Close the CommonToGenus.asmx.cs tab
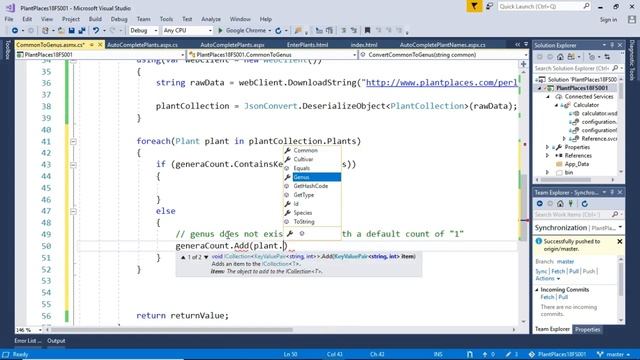Viewport: 640px width, 360px height. (x=100, y=44)
